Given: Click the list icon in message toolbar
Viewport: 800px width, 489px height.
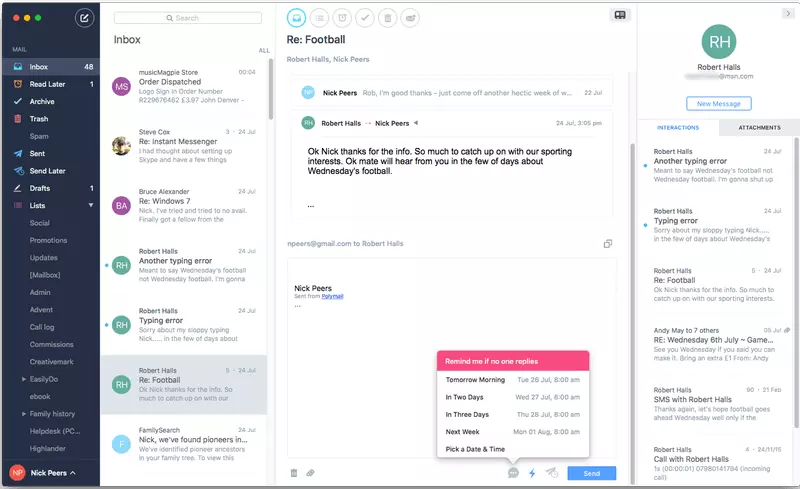Looking at the screenshot, I should tap(319, 18).
